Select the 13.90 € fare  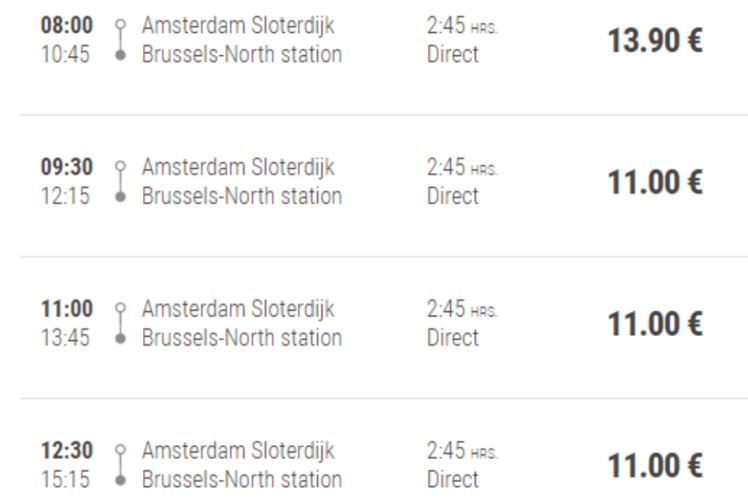pyautogui.click(x=655, y=41)
